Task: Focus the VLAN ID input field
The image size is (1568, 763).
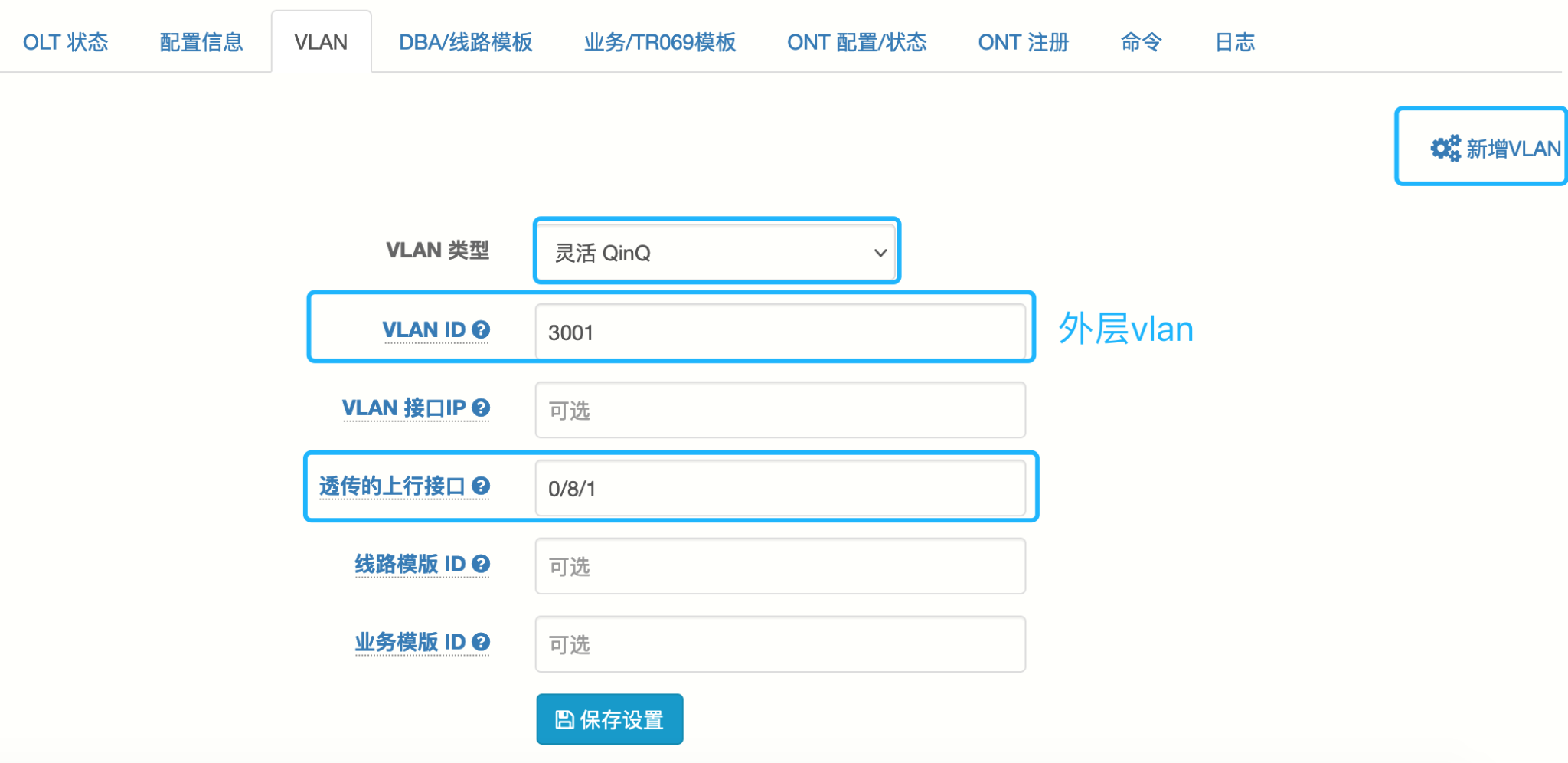Action: coord(779,332)
